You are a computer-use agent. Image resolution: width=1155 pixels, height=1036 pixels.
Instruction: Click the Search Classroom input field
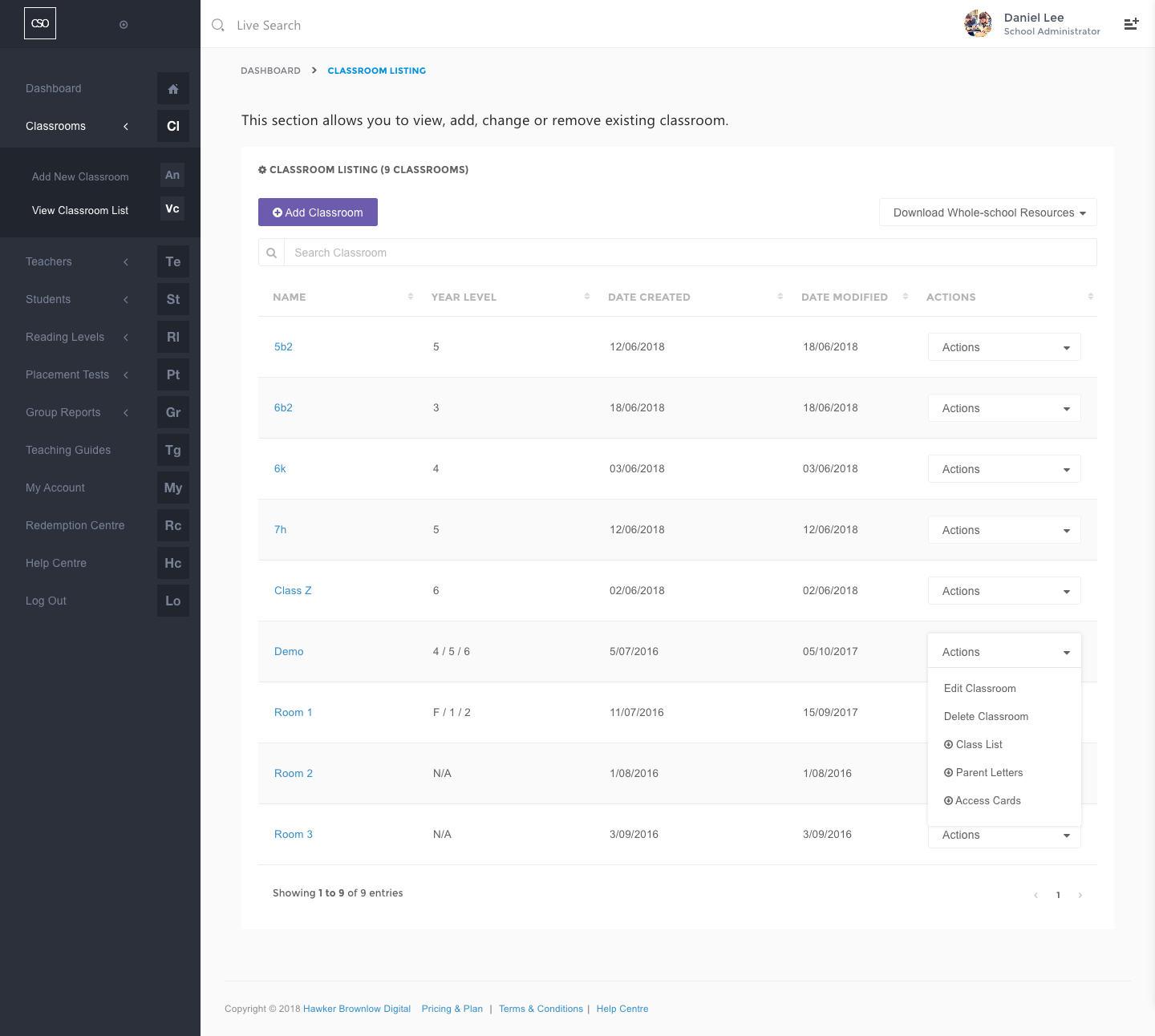[690, 253]
